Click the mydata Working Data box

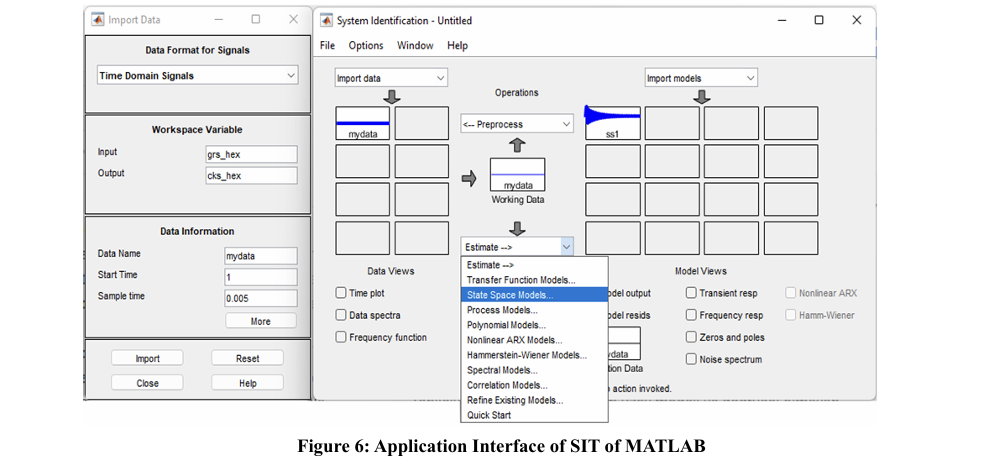(x=517, y=174)
